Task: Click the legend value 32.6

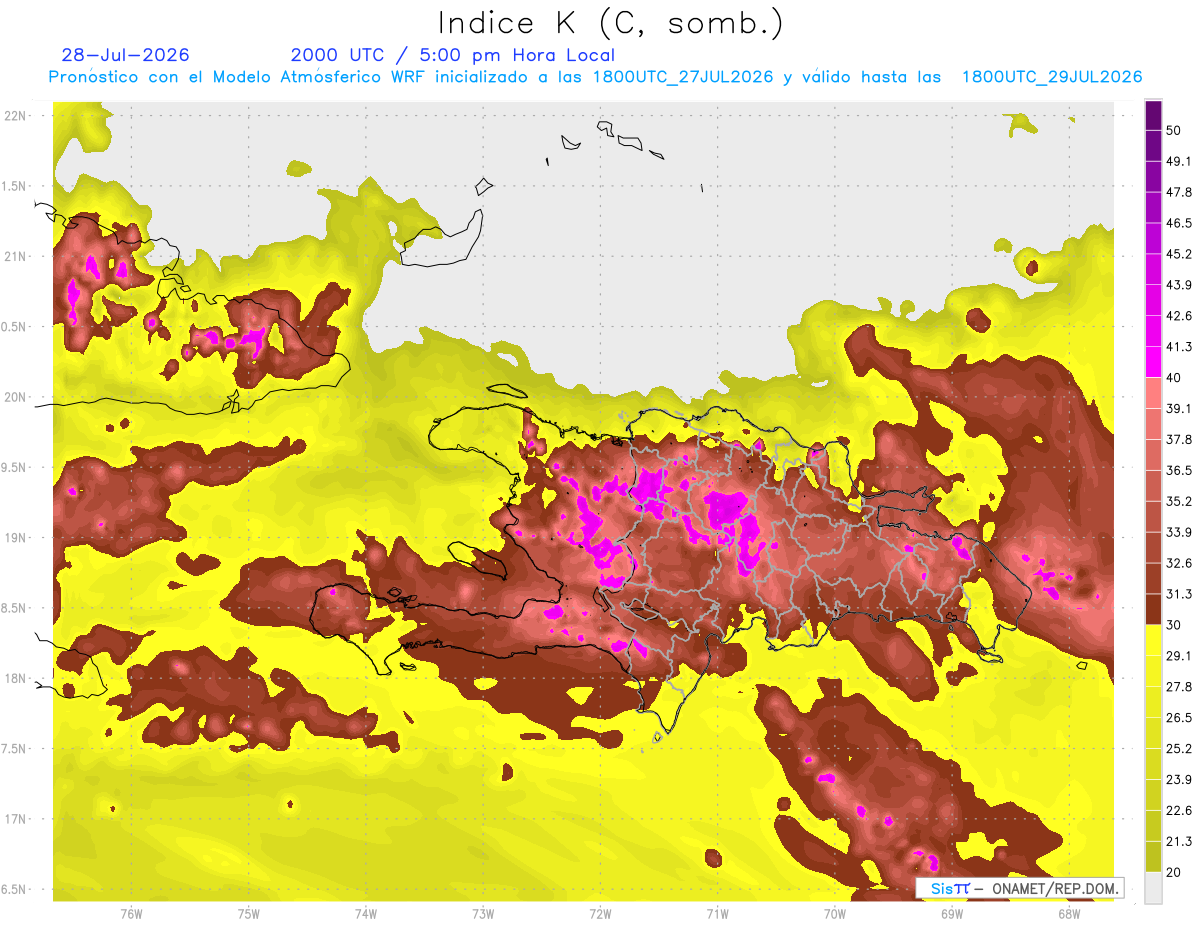Action: pos(1179,563)
